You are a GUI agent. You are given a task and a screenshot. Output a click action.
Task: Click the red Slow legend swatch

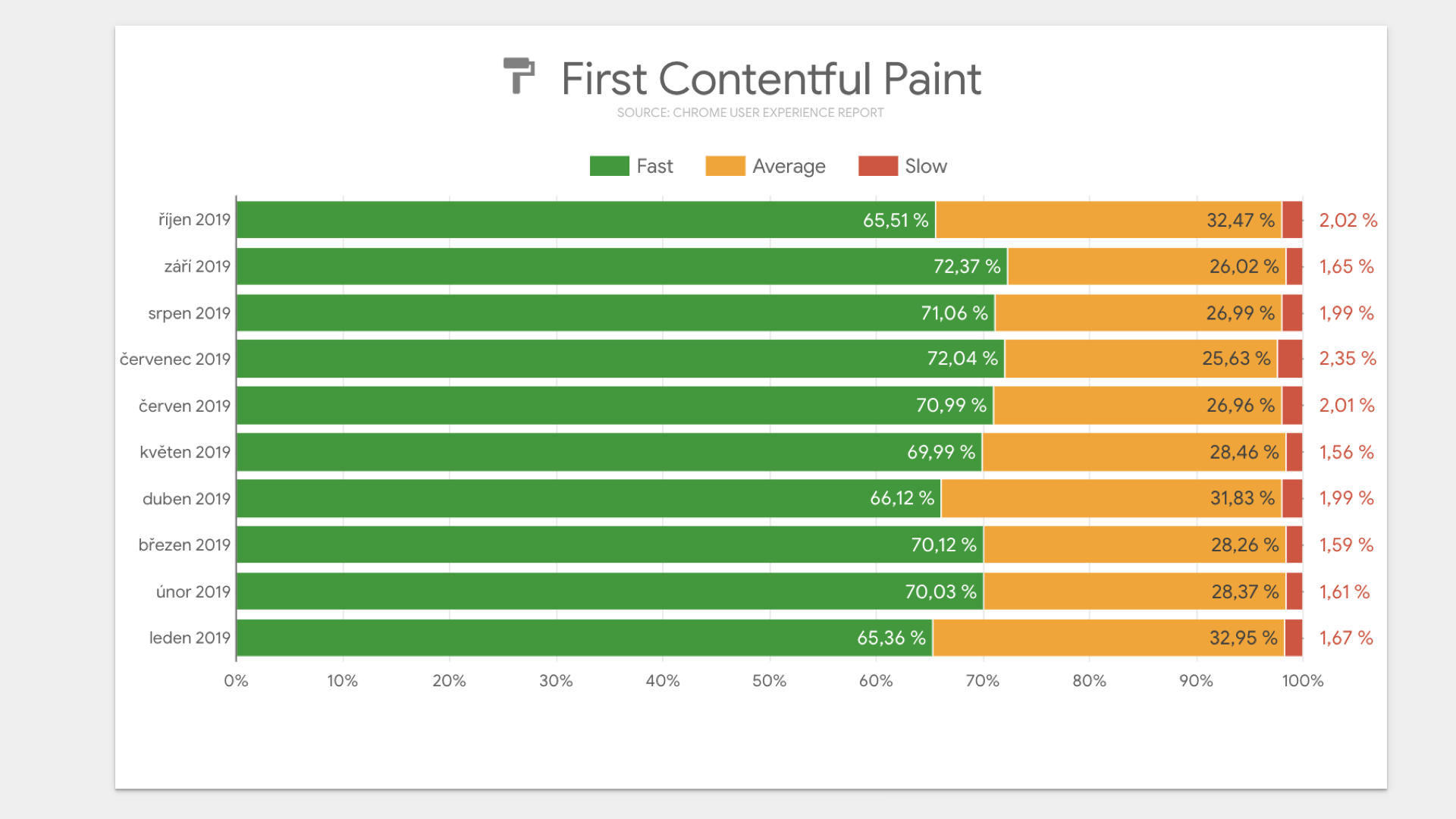pos(877,166)
